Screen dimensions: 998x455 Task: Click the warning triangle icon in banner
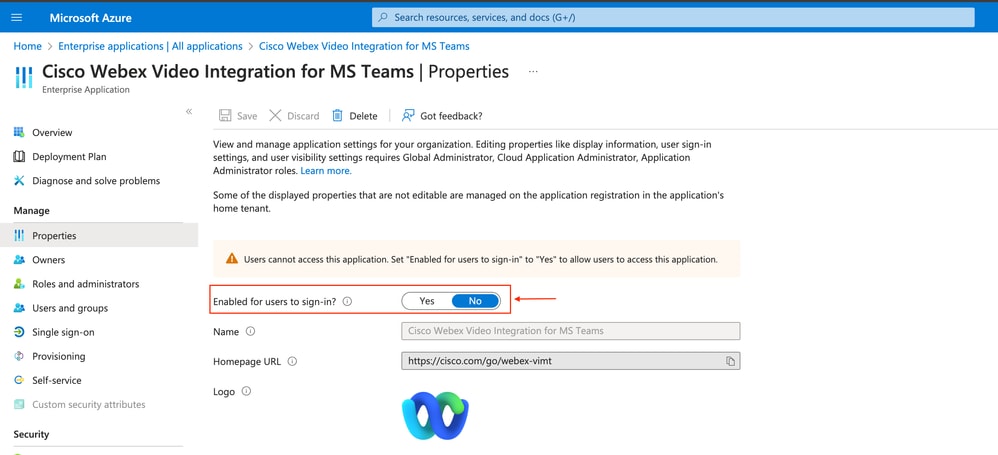(x=232, y=258)
